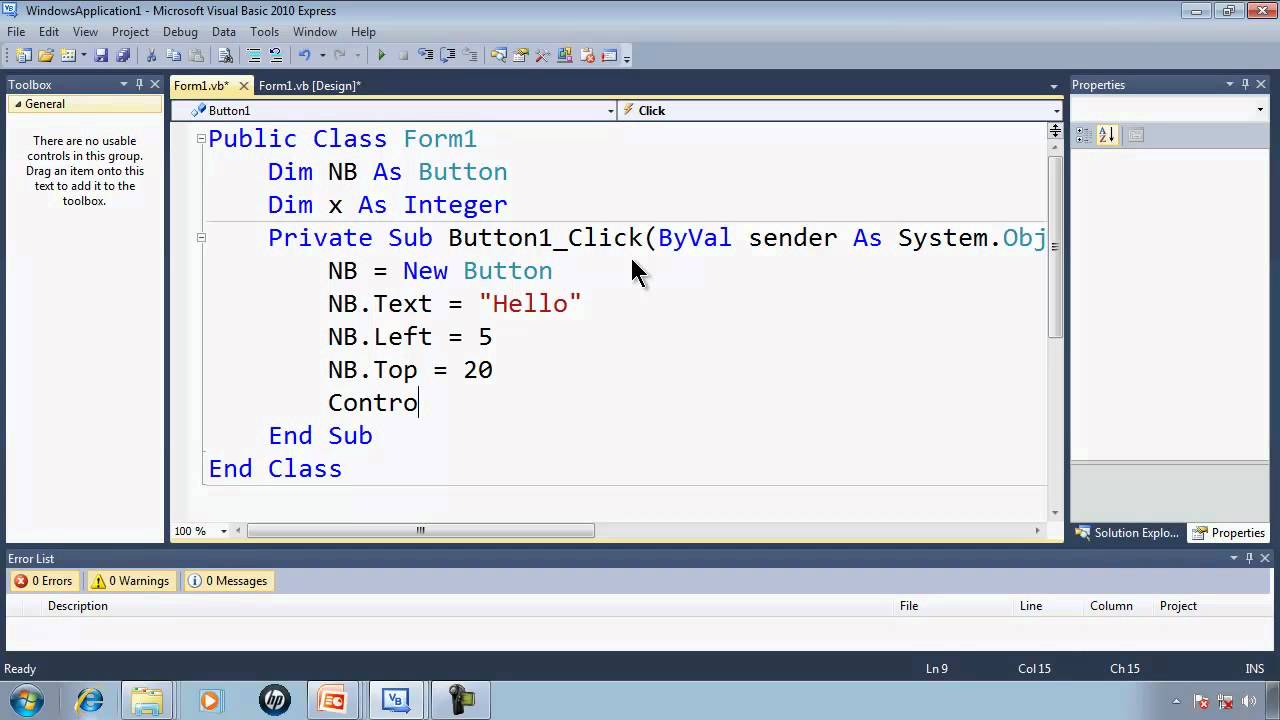This screenshot has width=1280, height=720.
Task: Click the volume speaker tray icon
Action: point(1249,702)
